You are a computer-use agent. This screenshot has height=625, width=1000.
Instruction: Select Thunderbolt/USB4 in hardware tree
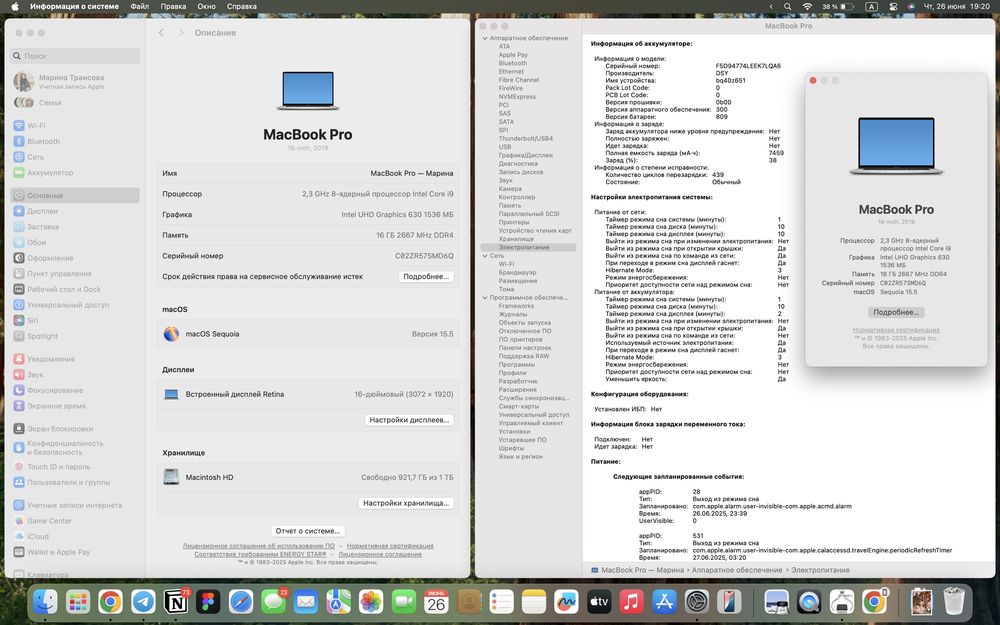(x=526, y=138)
